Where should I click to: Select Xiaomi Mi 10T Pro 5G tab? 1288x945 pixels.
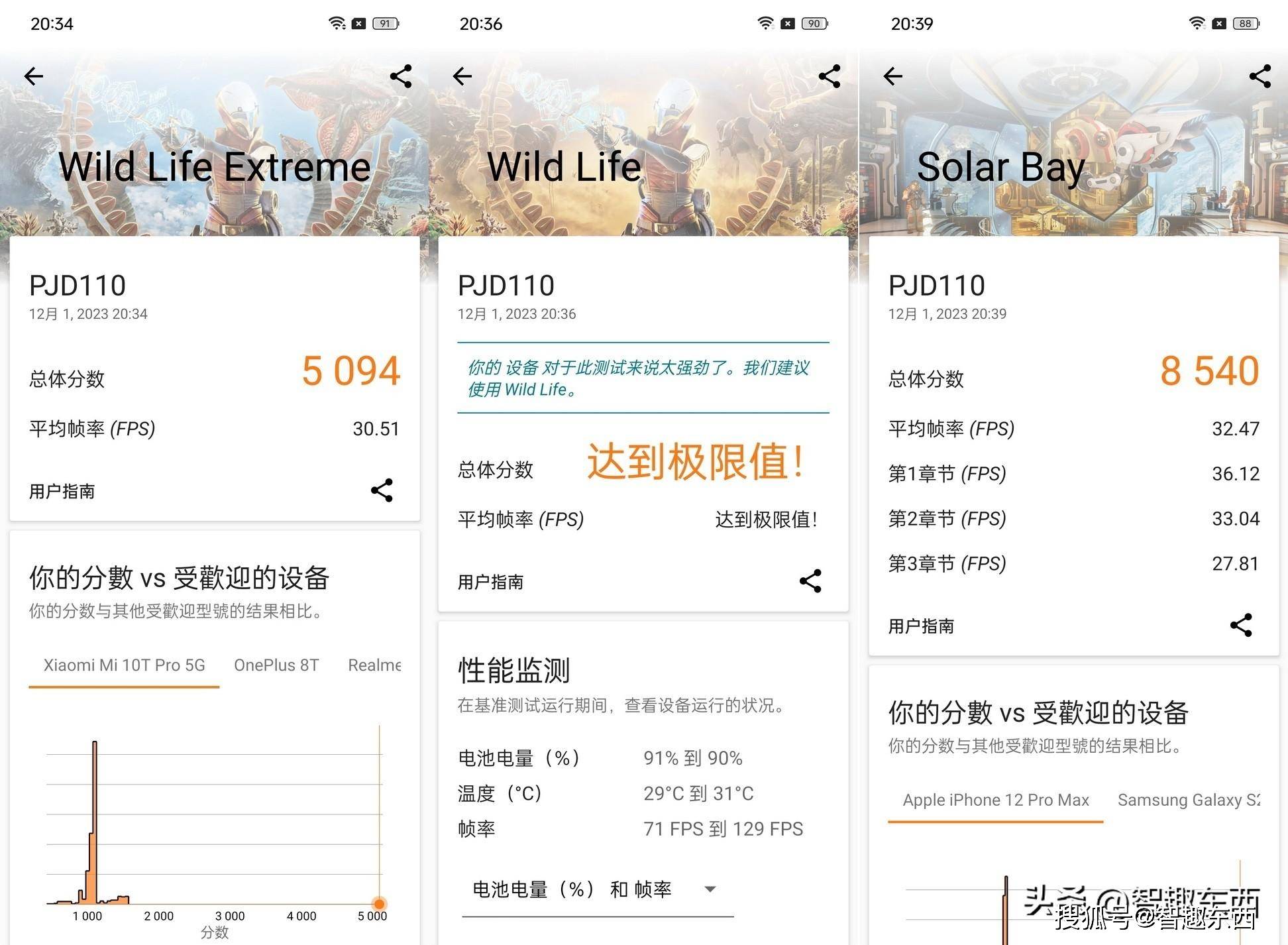pyautogui.click(x=124, y=665)
